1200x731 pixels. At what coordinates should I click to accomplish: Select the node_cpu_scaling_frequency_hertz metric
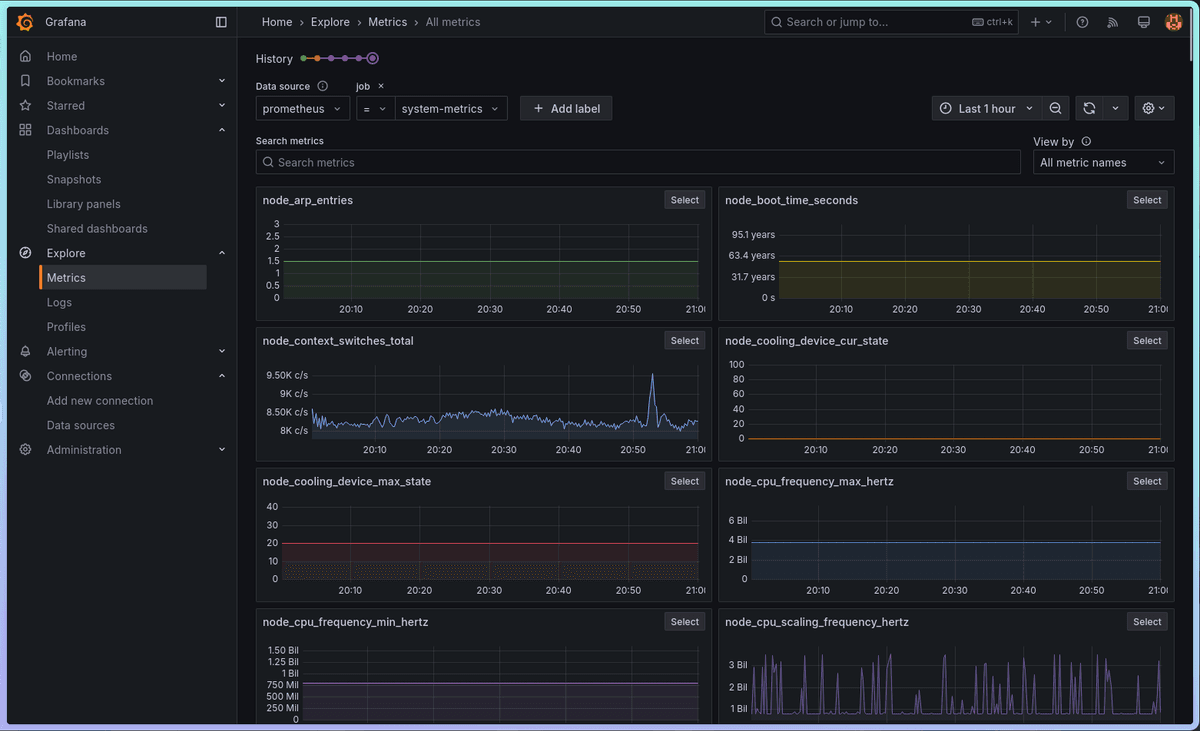point(1147,622)
